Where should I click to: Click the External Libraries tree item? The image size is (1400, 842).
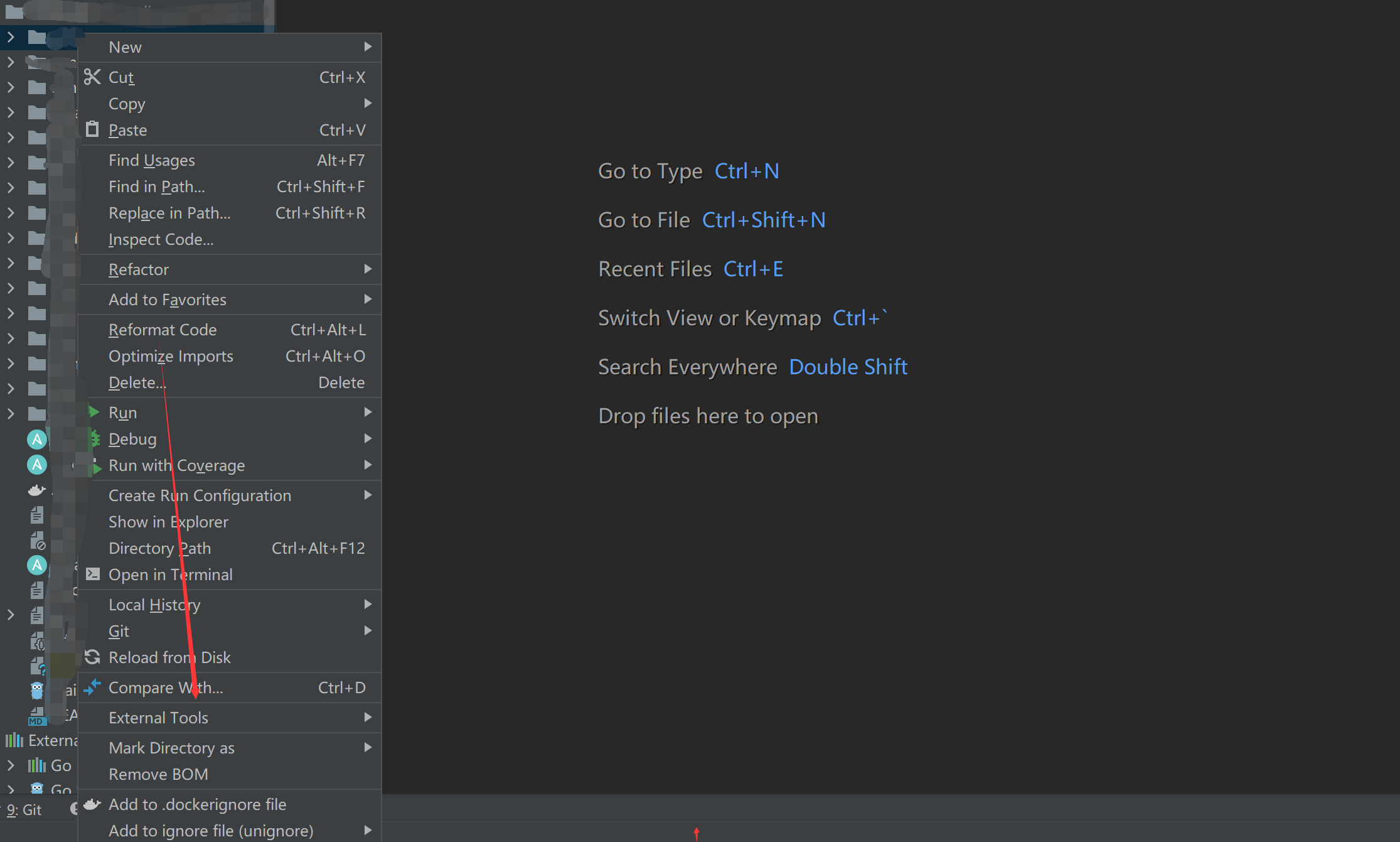55,740
